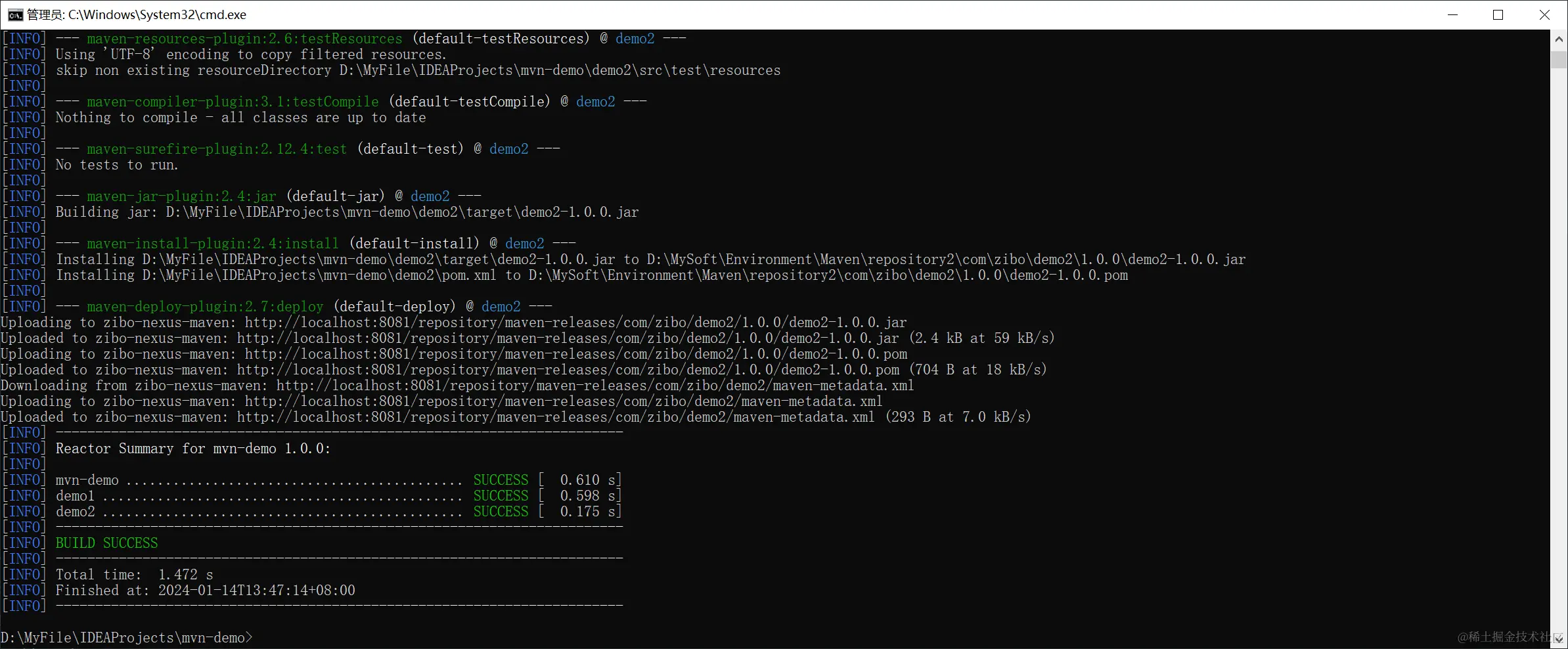Click SUCCESS in the mvn-demo summary row
The width and height of the screenshot is (1568, 649).
click(501, 480)
